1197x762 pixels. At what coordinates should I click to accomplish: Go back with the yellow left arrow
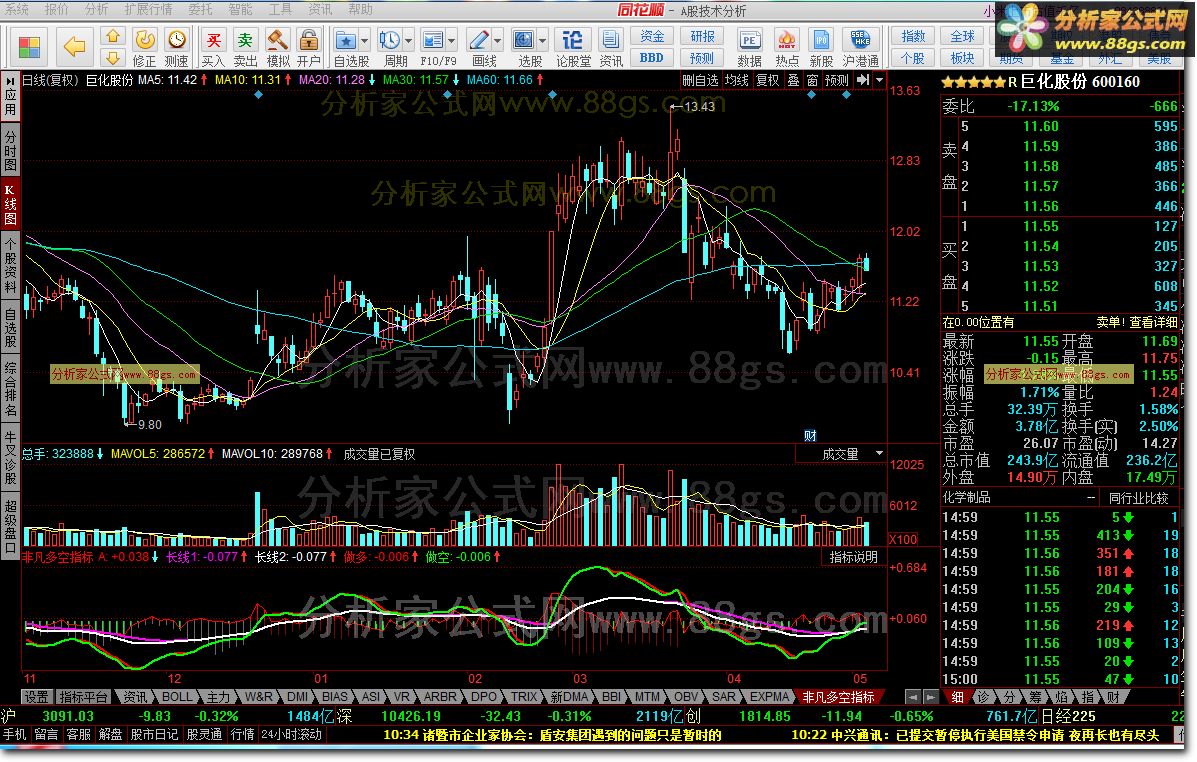click(74, 47)
